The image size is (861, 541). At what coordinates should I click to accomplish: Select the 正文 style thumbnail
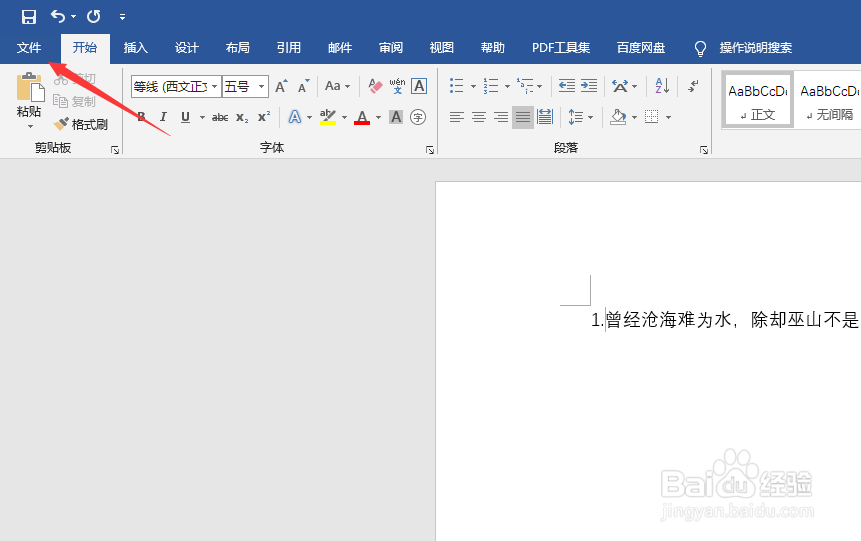(757, 101)
